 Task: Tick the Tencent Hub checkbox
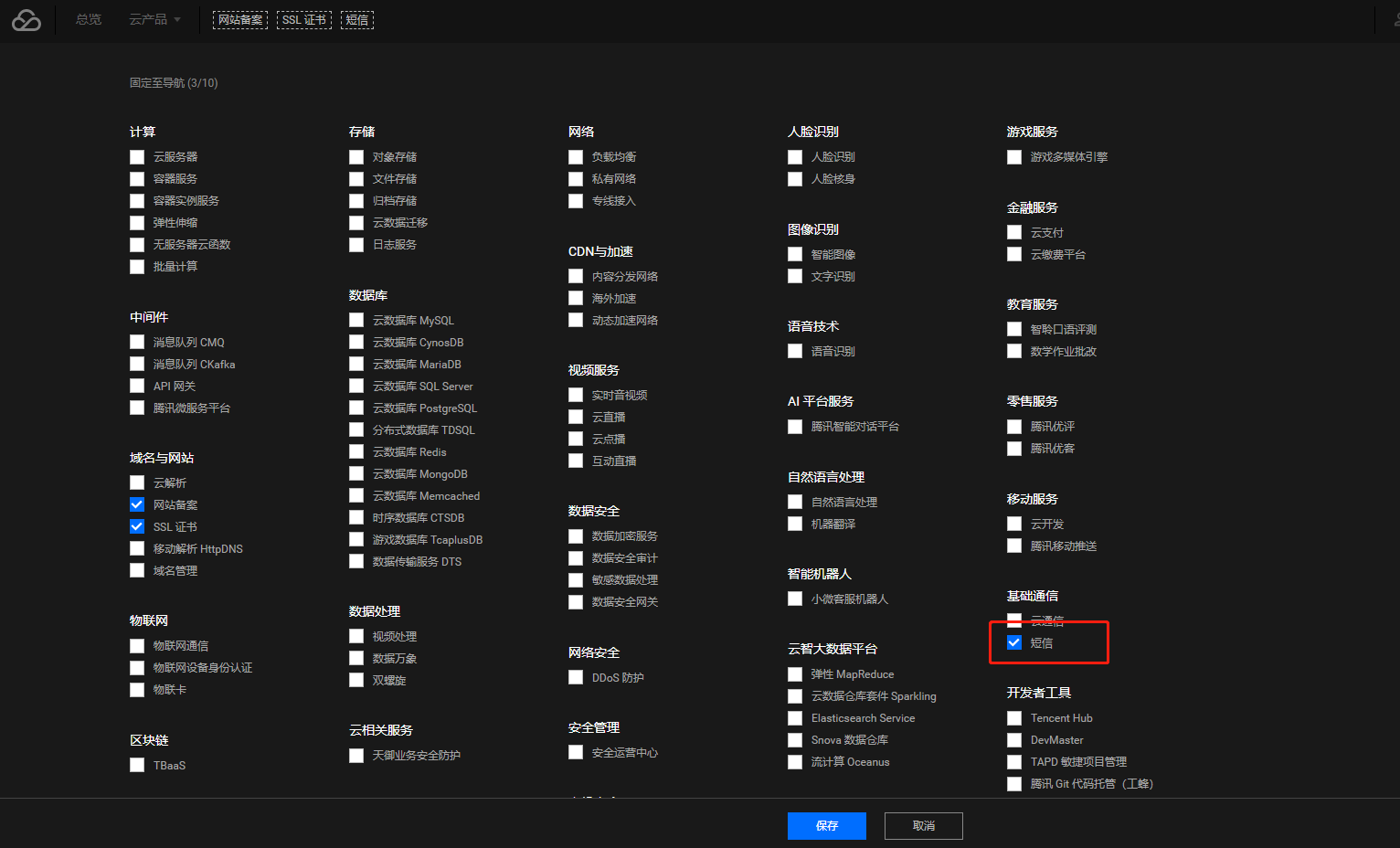pyautogui.click(x=1014, y=718)
